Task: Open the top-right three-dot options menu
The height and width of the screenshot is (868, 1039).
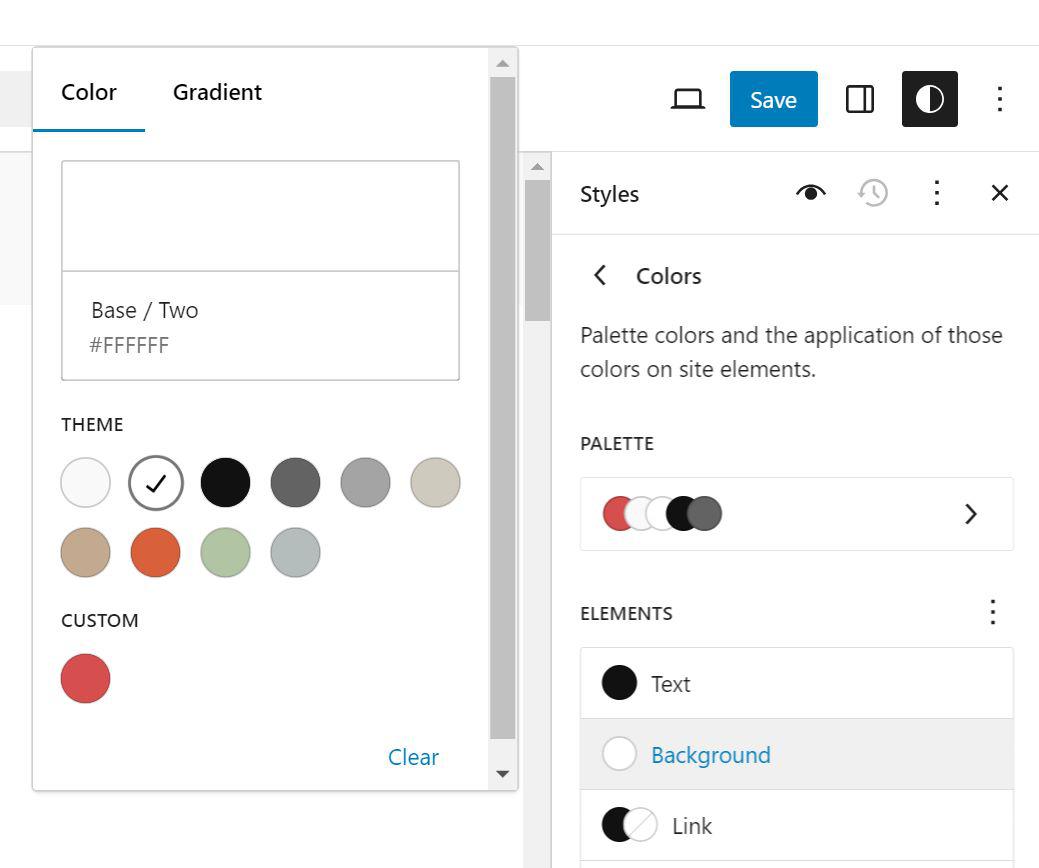Action: 999,99
